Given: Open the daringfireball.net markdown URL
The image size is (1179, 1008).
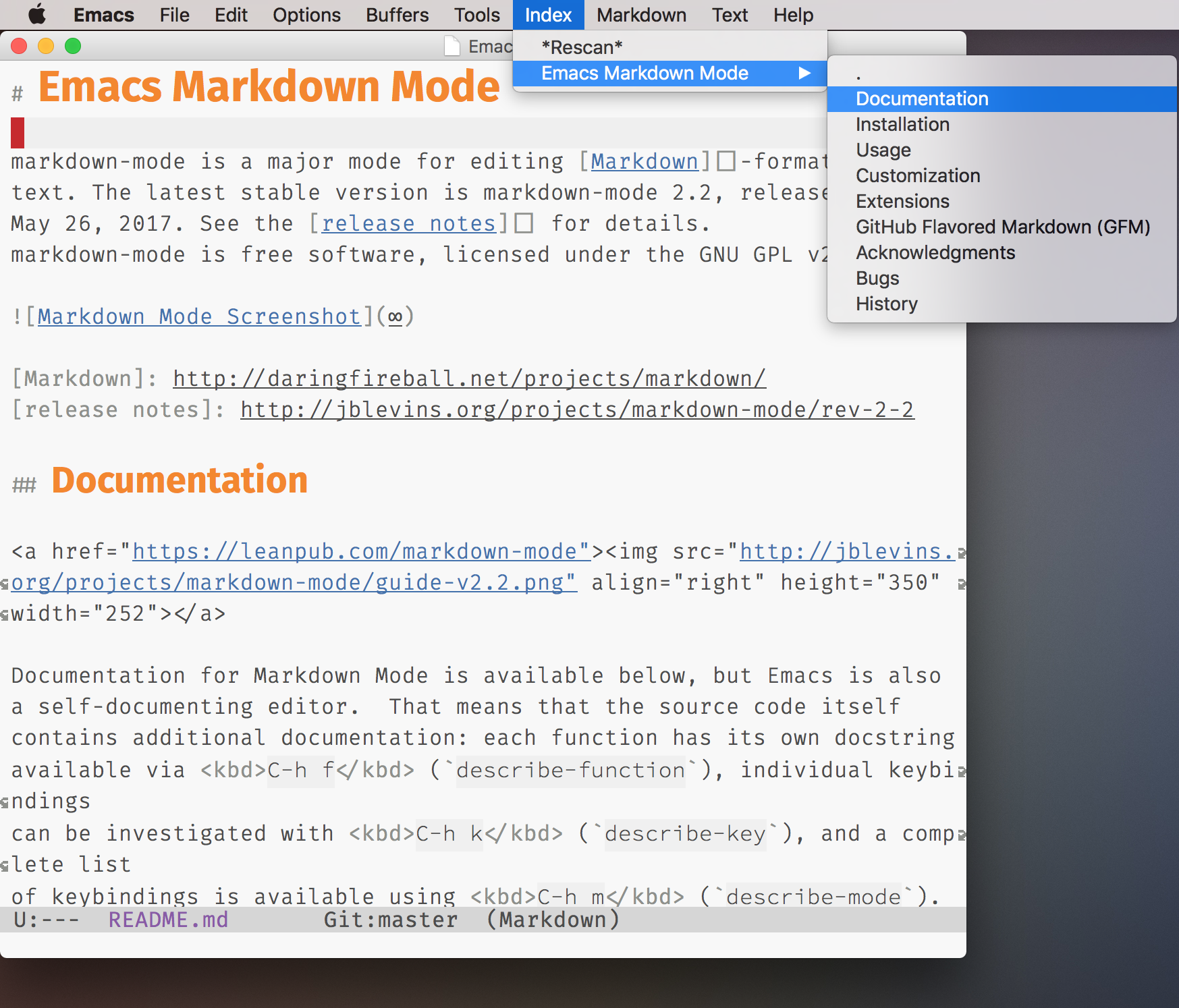Looking at the screenshot, I should pyautogui.click(x=470, y=379).
